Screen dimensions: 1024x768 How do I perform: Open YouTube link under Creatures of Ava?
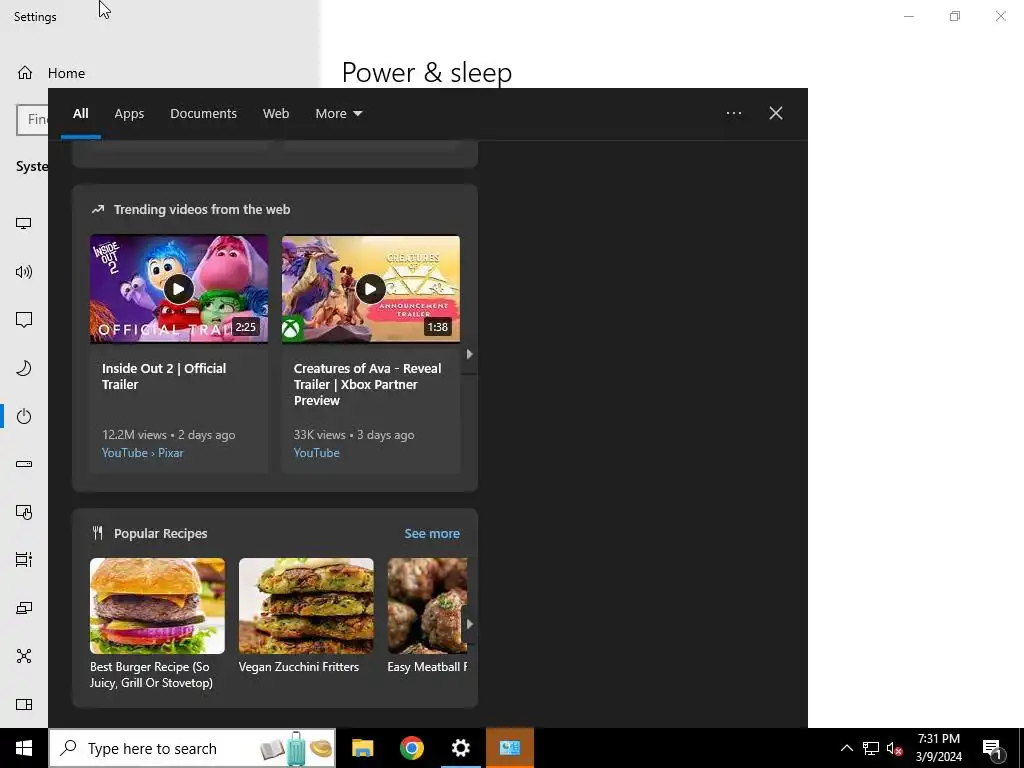[316, 453]
